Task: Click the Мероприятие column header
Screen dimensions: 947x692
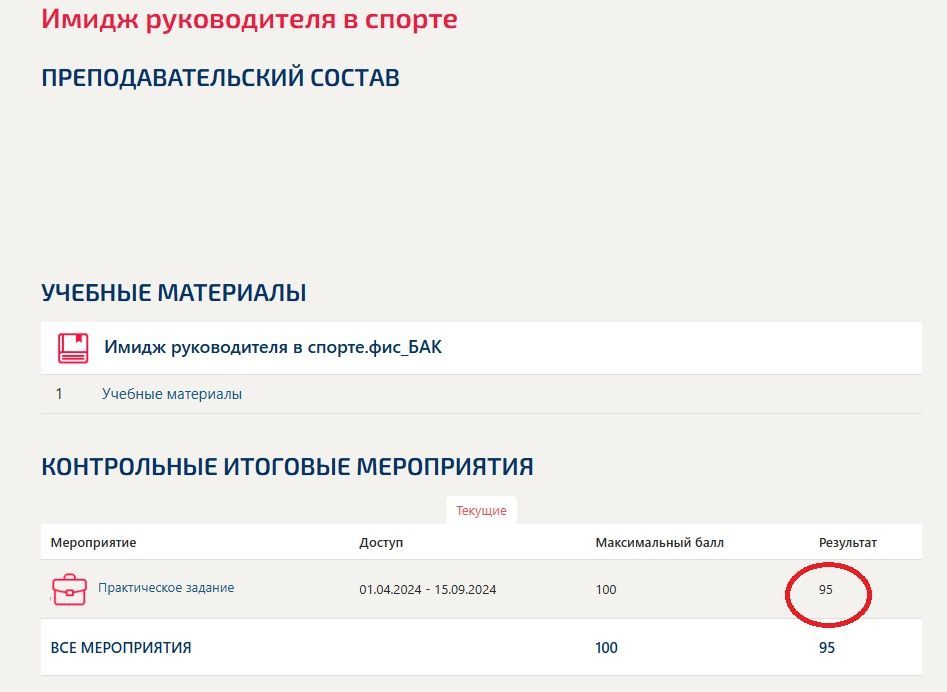Action: pyautogui.click(x=94, y=542)
